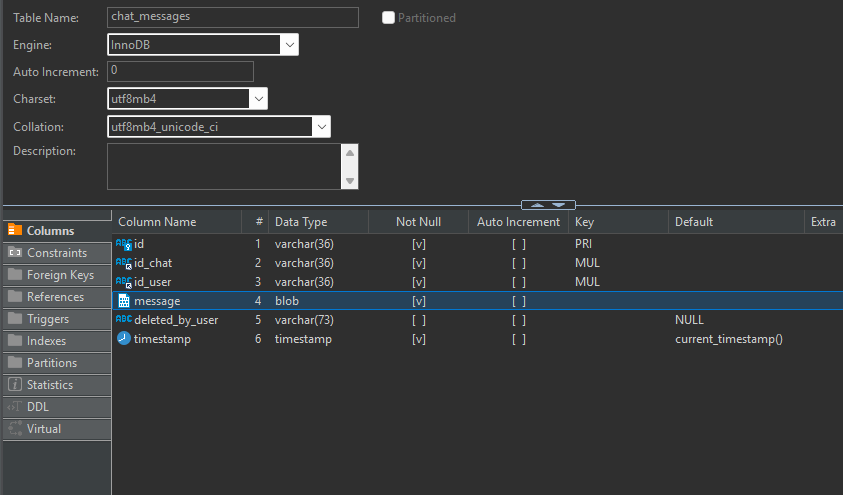Click the Virtual tab icon
This screenshot has height=495, width=843.
(x=15, y=429)
